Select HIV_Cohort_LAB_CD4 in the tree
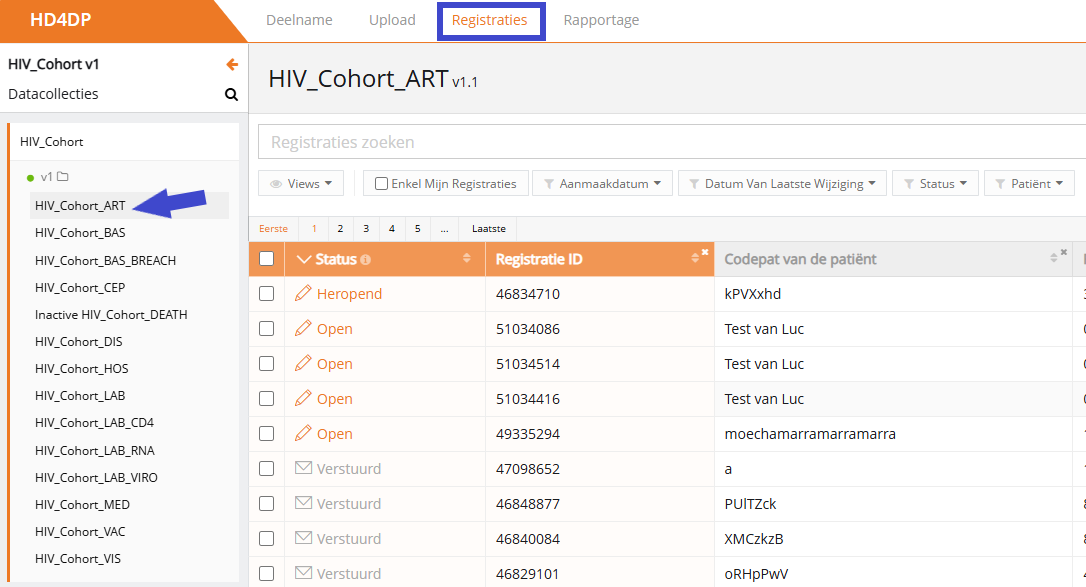Viewport: 1086px width, 587px height. click(x=94, y=423)
